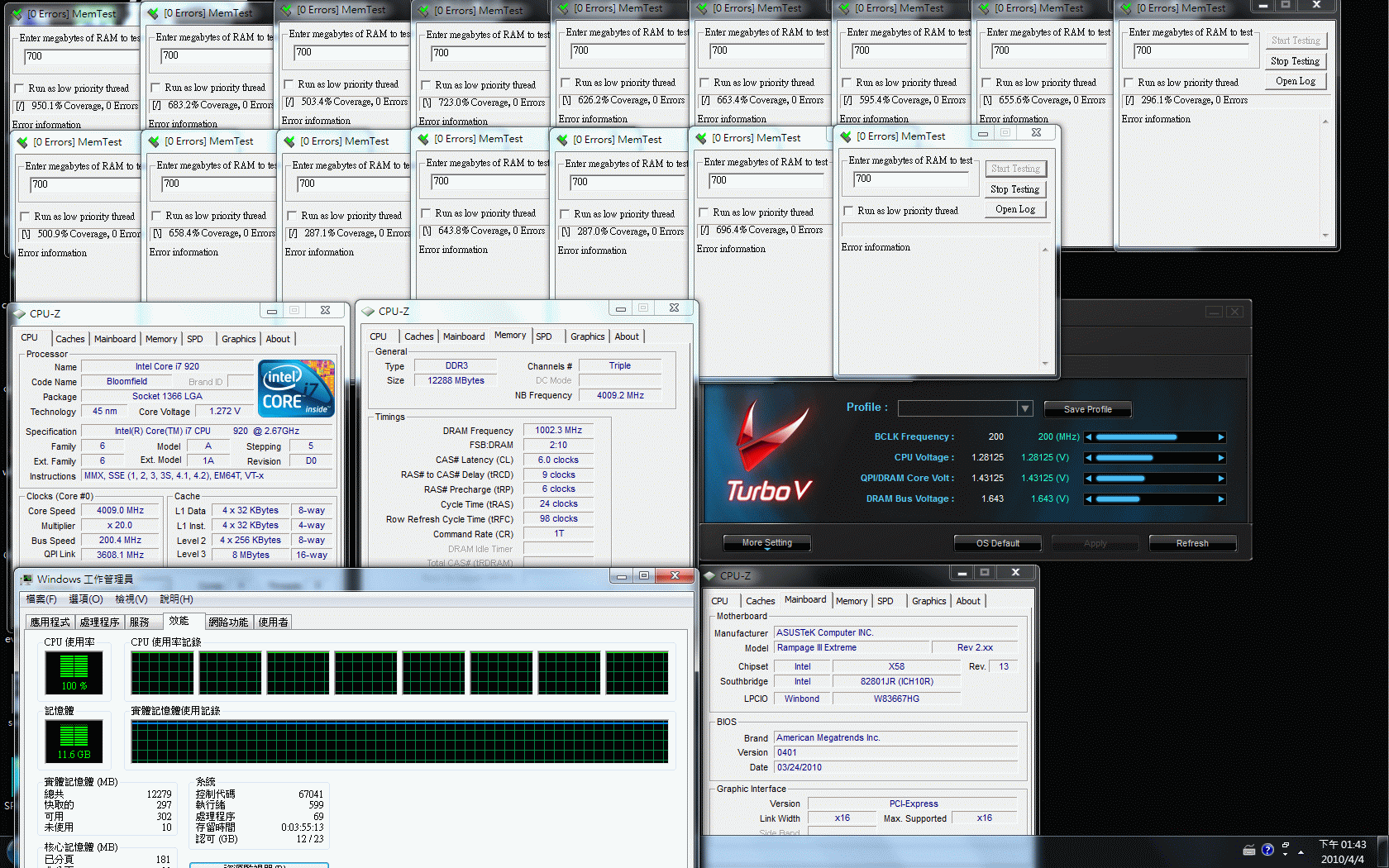Tick low priority checkbox in 626.2% coverage MemTest
This screenshot has height=868, width=1389.
[566, 83]
